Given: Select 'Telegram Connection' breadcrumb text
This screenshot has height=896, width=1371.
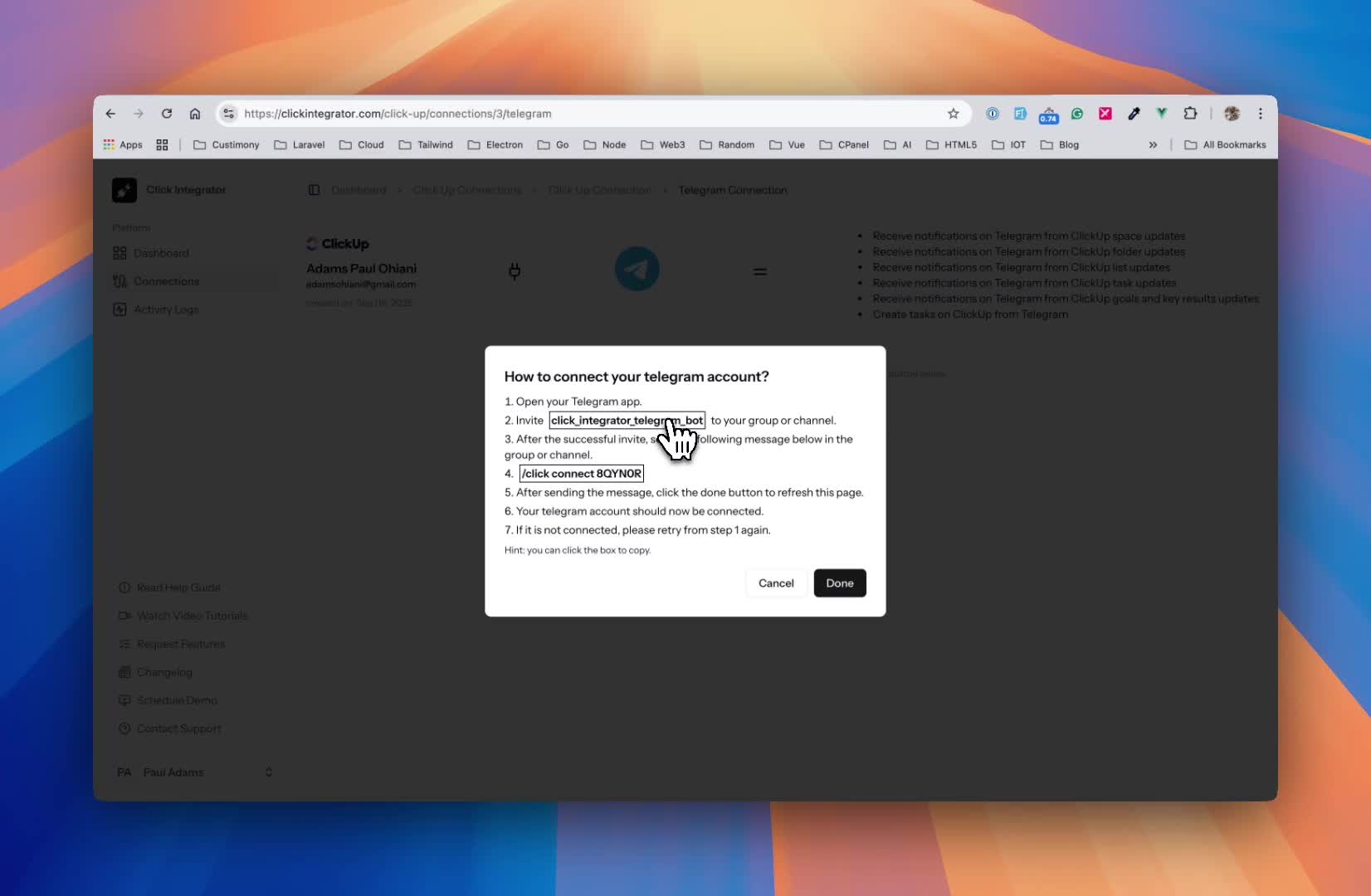Looking at the screenshot, I should pyautogui.click(x=733, y=190).
